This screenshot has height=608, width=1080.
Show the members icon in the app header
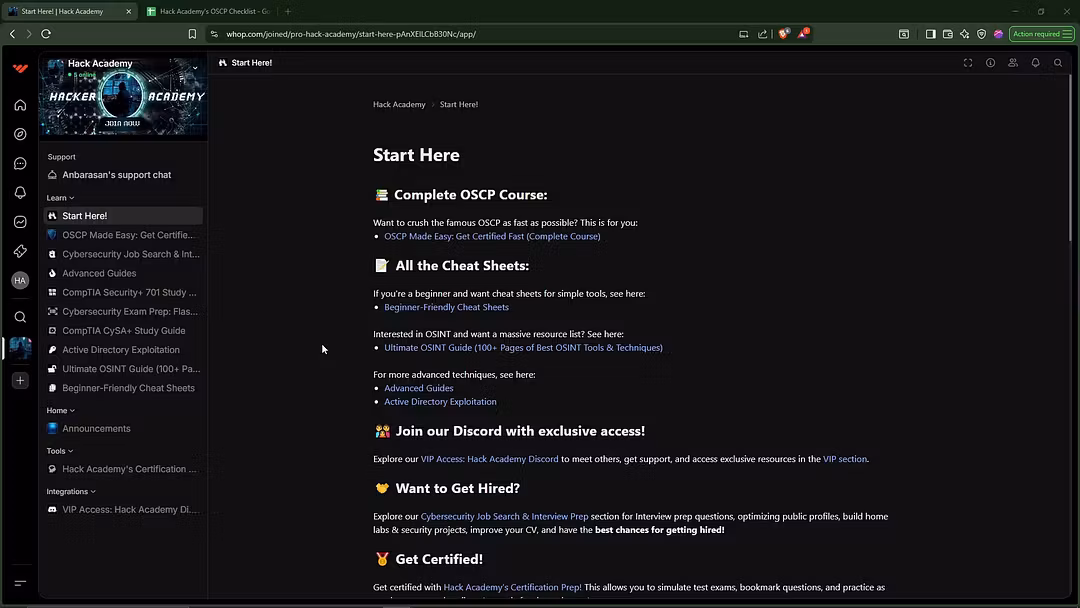coord(1013,63)
